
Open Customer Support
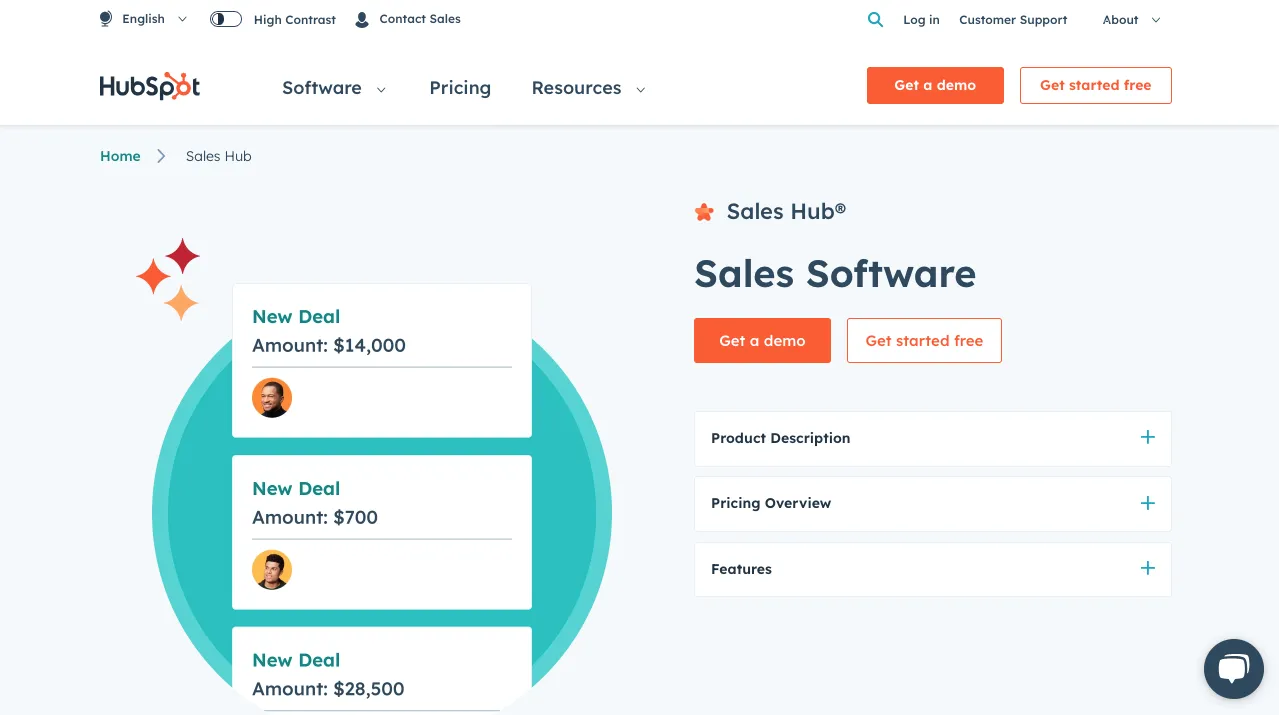[x=1013, y=20]
